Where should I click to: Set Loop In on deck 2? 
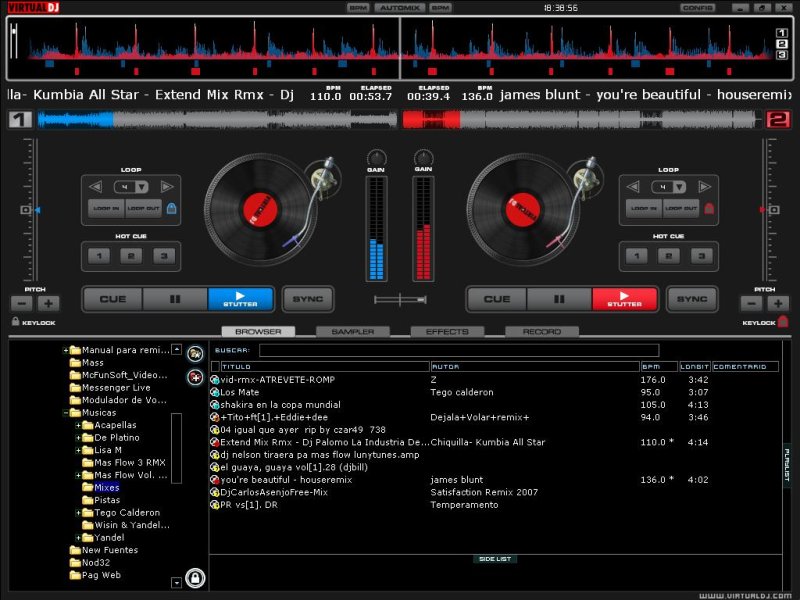click(x=644, y=208)
